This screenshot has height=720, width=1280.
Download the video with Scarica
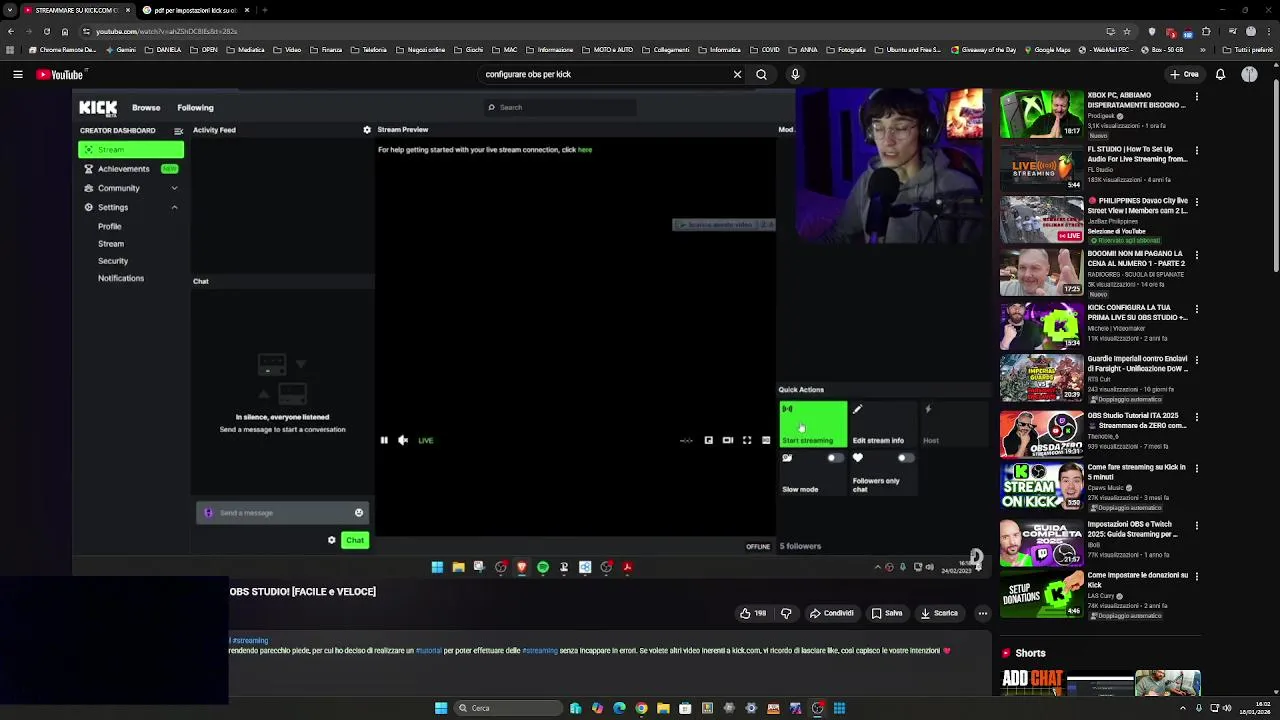pyautogui.click(x=940, y=613)
